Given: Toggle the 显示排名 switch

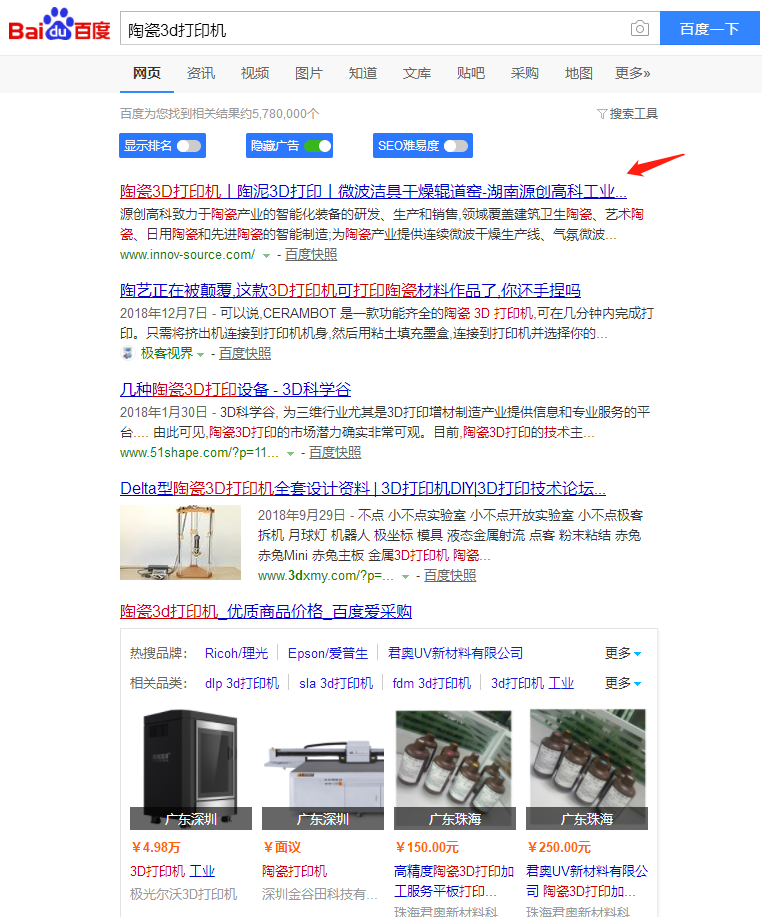Looking at the screenshot, I should pyautogui.click(x=189, y=146).
